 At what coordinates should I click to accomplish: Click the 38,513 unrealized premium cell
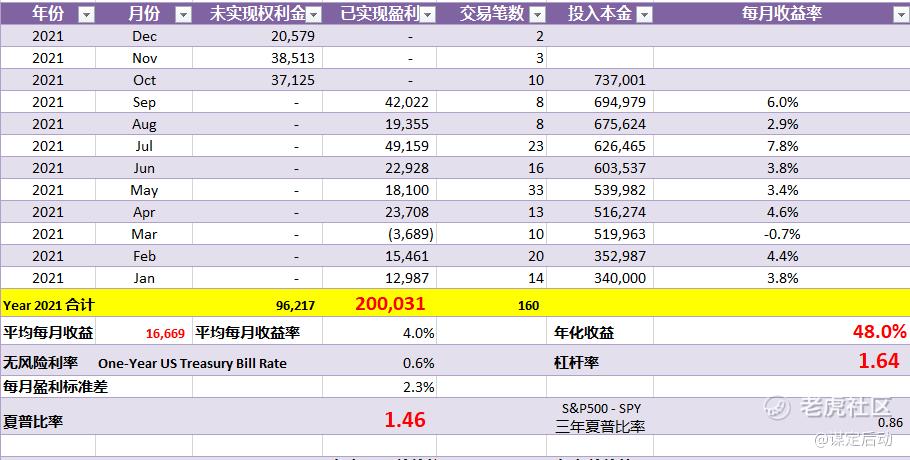[x=257, y=58]
